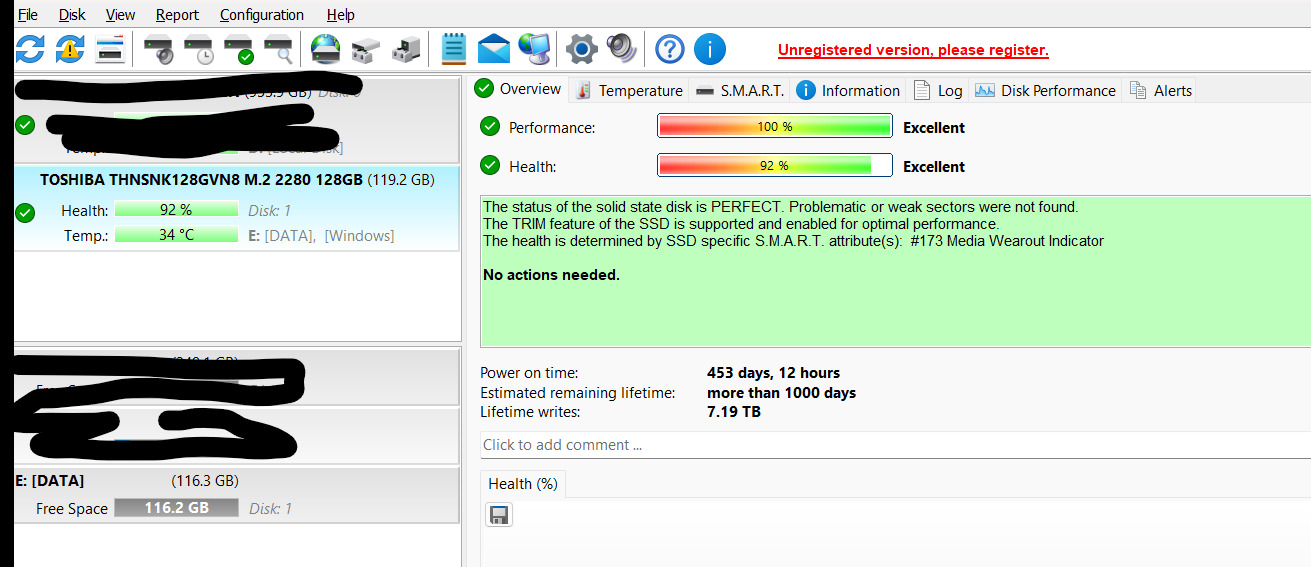Click the 116.2 GB free space bar
This screenshot has width=1311, height=567.
pos(176,508)
